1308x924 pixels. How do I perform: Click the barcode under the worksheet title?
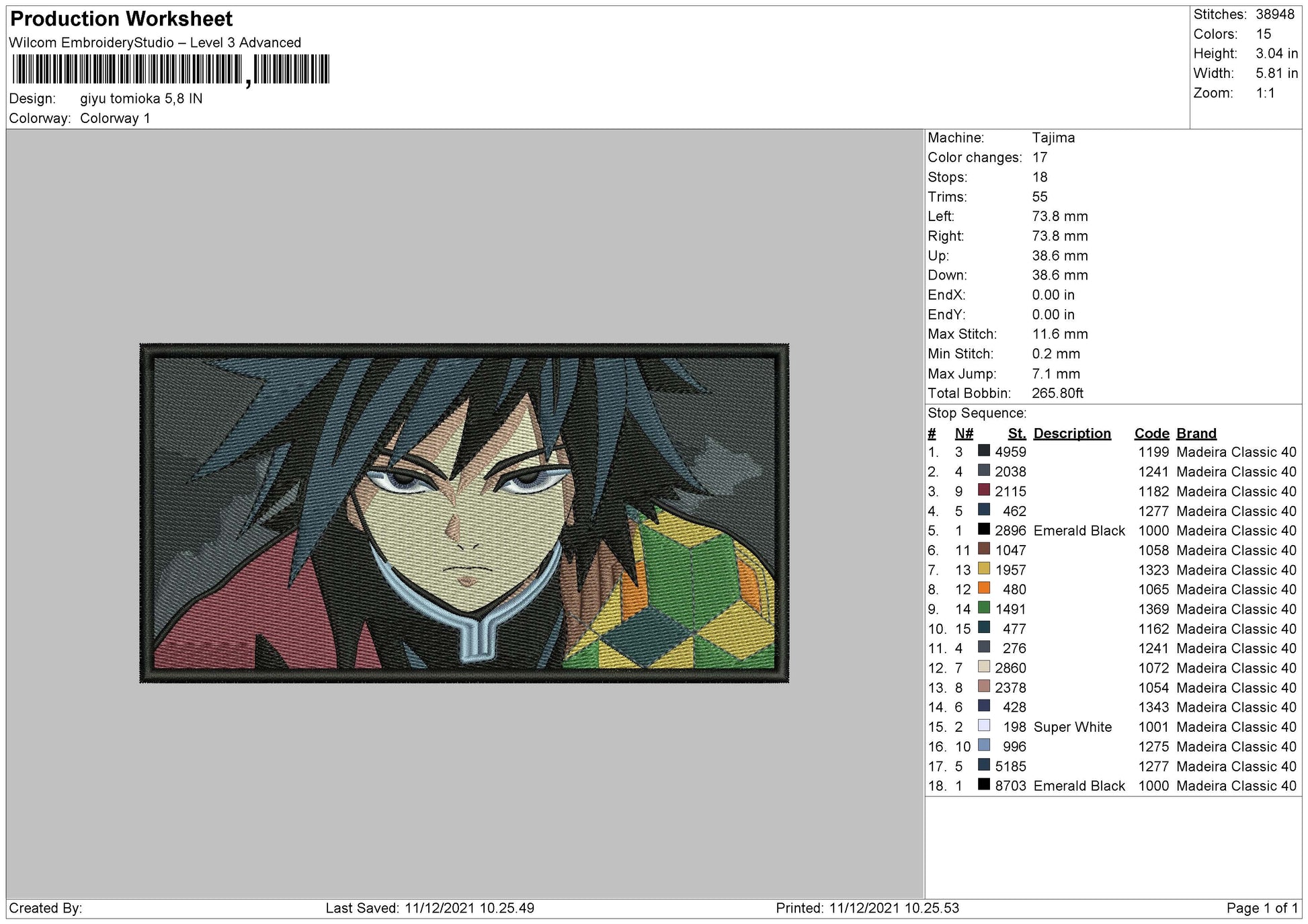[x=171, y=70]
